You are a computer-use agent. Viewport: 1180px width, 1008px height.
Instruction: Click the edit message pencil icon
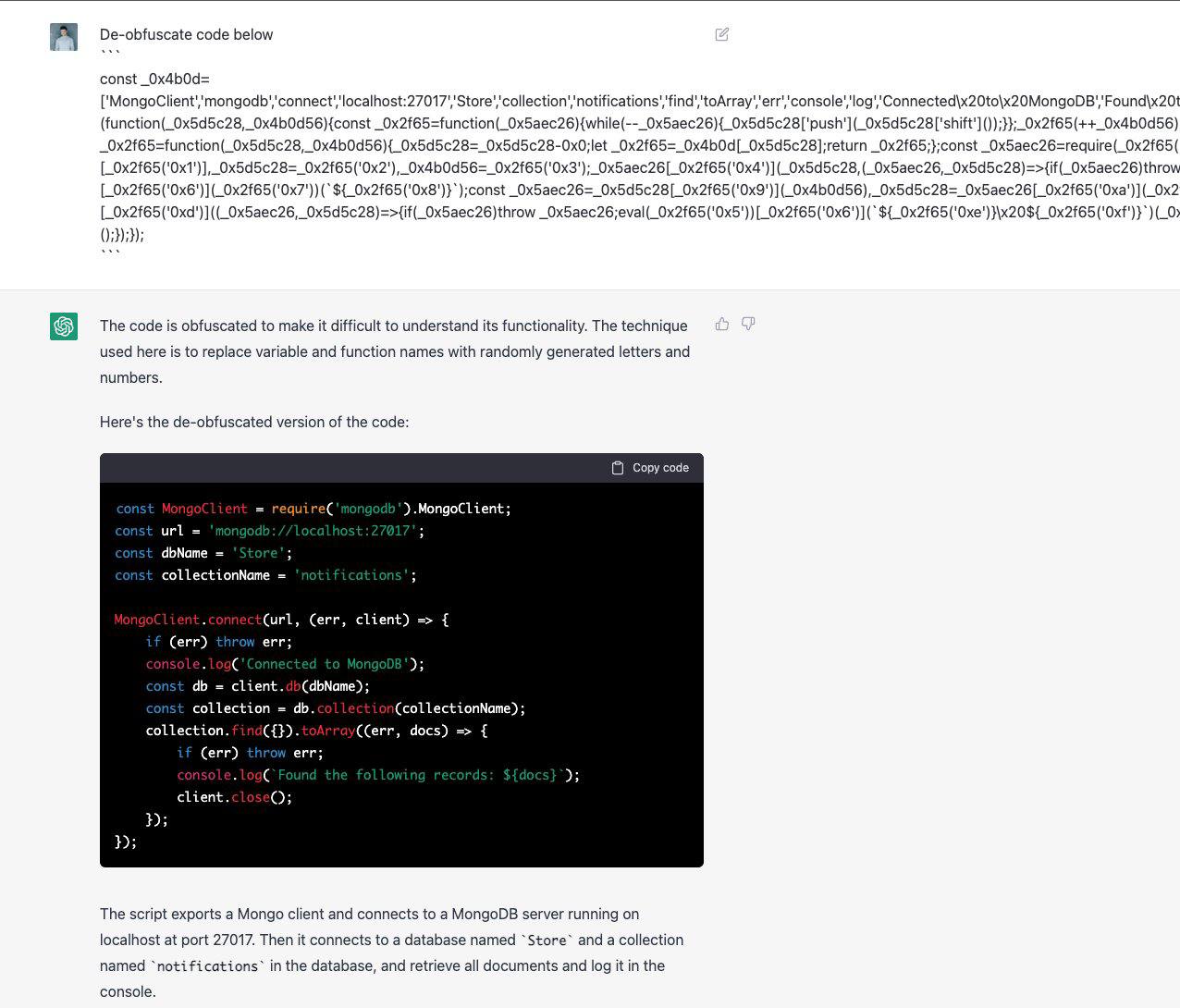722,34
